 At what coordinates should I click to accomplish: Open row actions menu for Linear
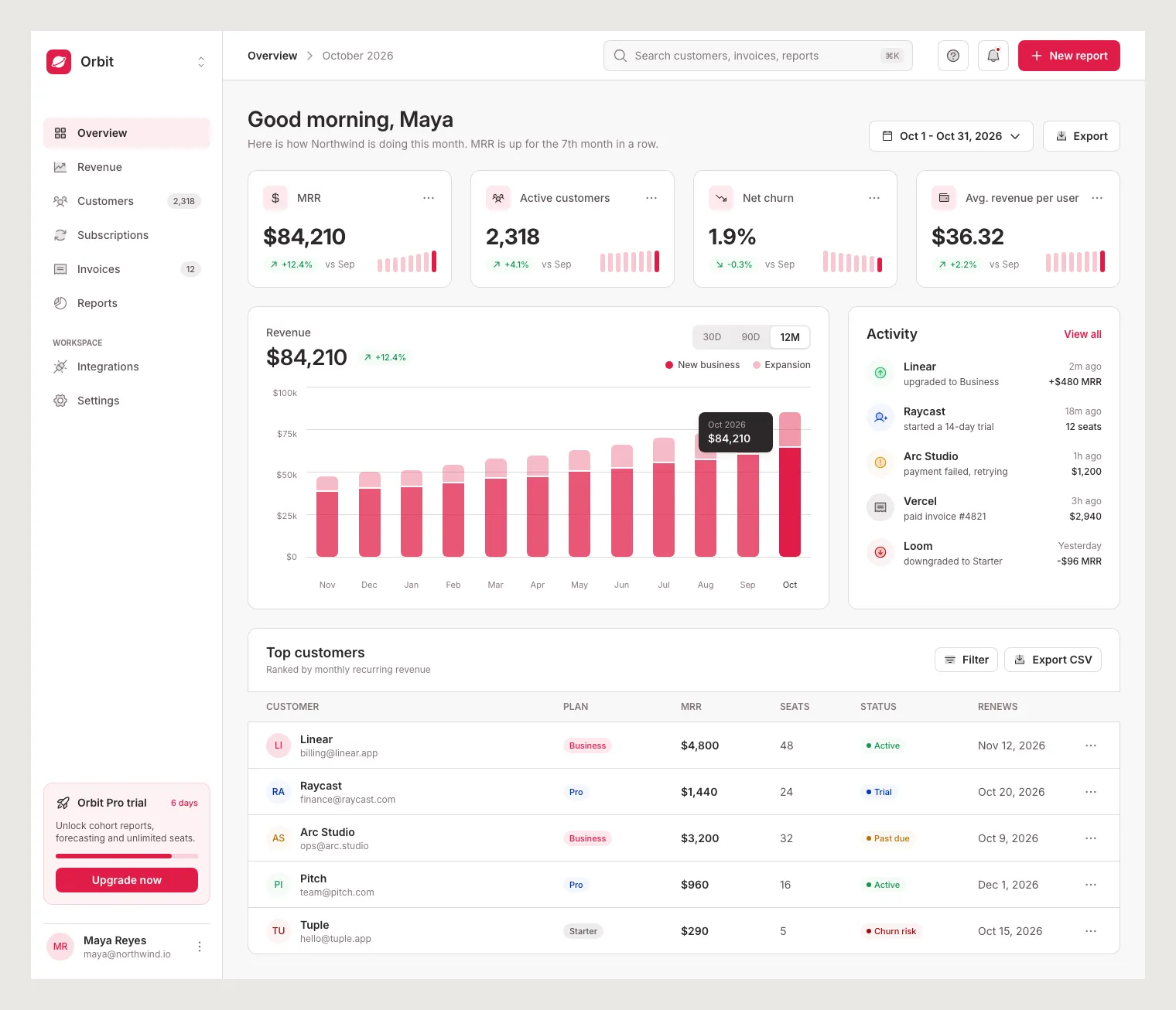1091,746
